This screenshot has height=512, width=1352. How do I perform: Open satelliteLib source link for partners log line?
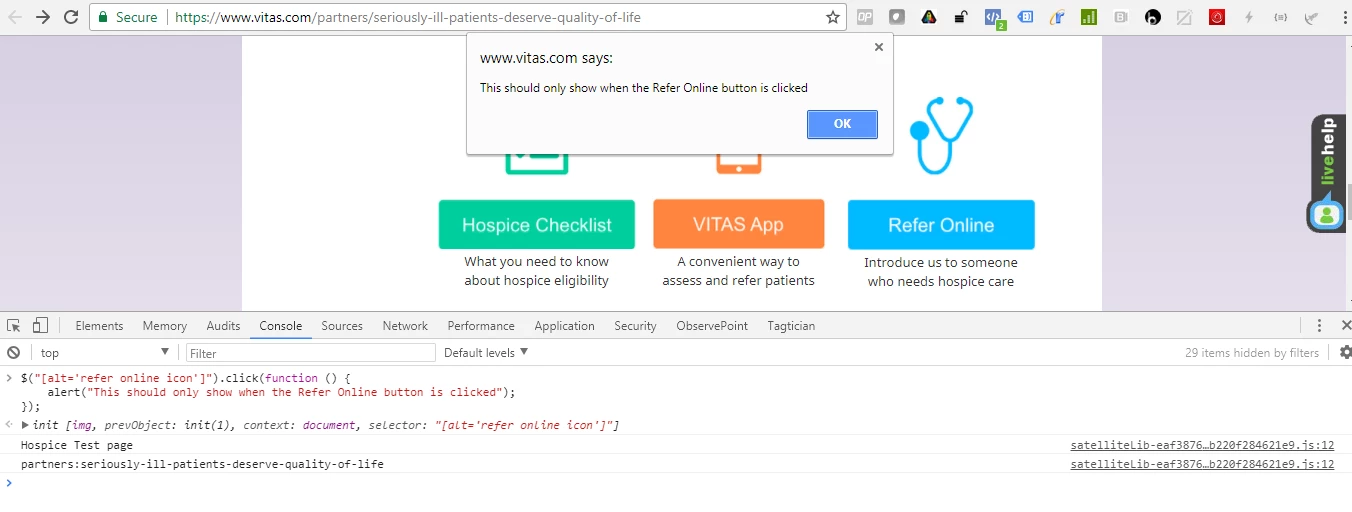point(1202,464)
